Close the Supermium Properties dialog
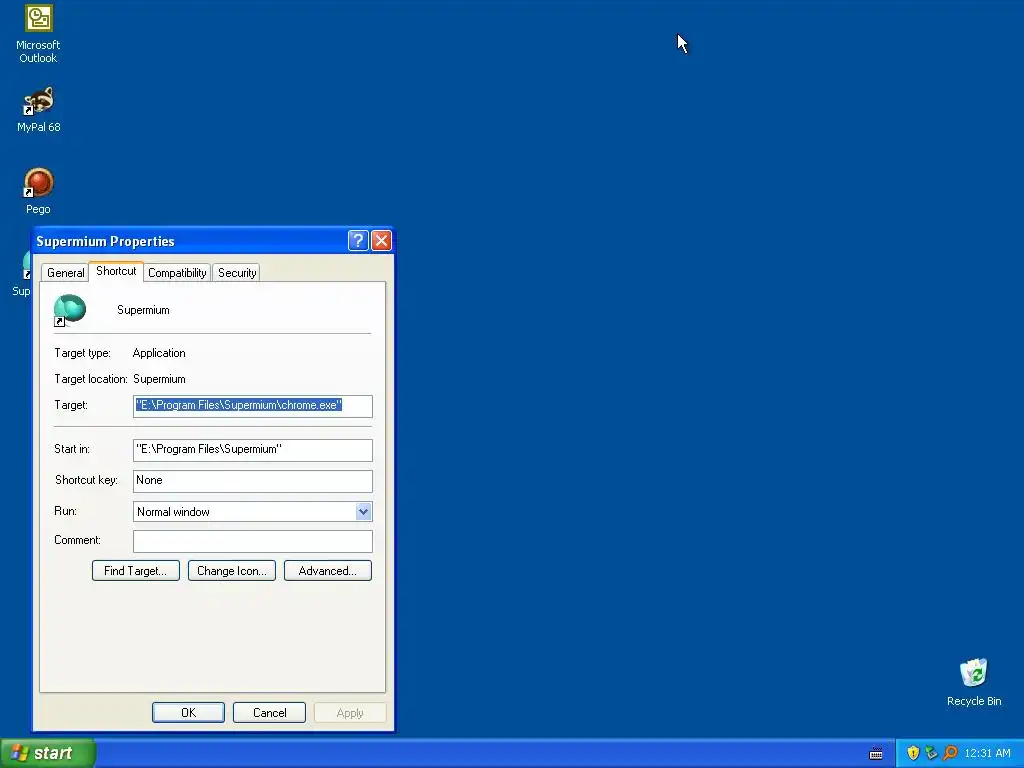This screenshot has width=1024, height=768. click(x=381, y=240)
